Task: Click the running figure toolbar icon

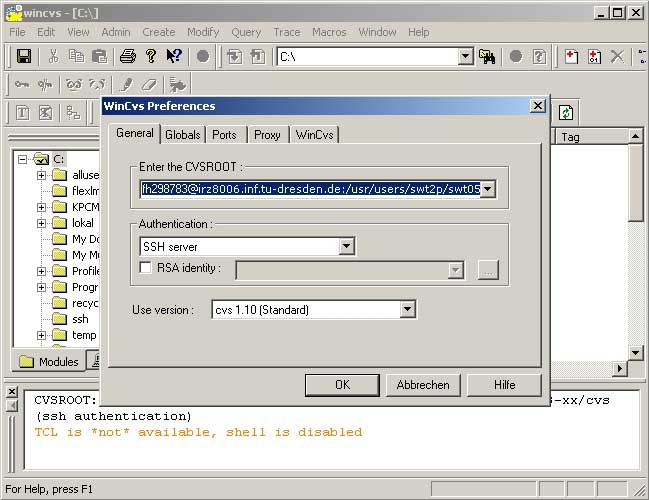Action: point(178,85)
